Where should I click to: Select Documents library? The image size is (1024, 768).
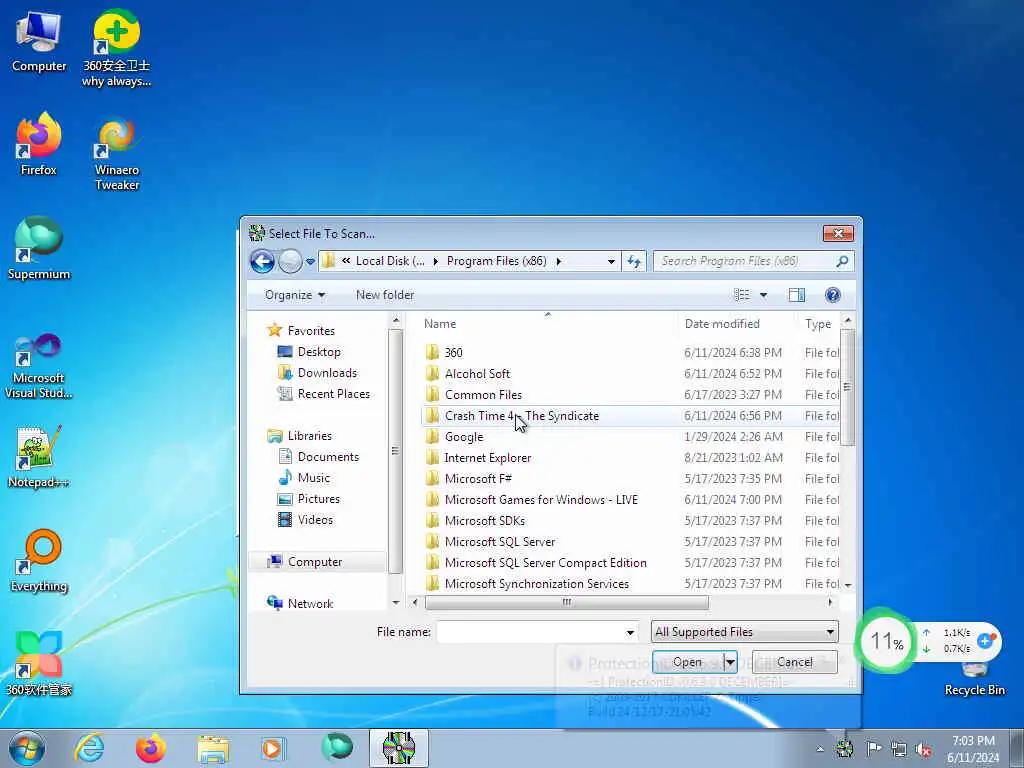(x=328, y=456)
